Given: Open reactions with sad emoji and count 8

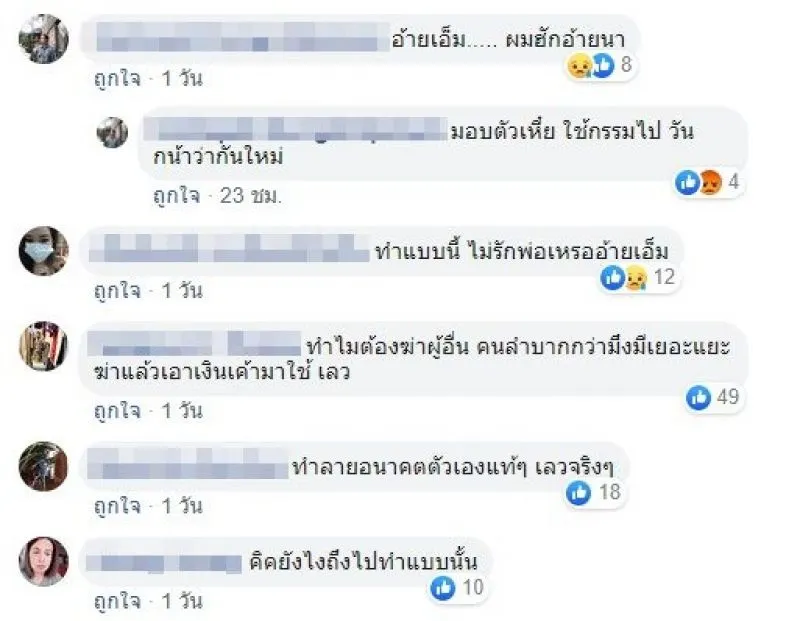Looking at the screenshot, I should pos(601,66).
